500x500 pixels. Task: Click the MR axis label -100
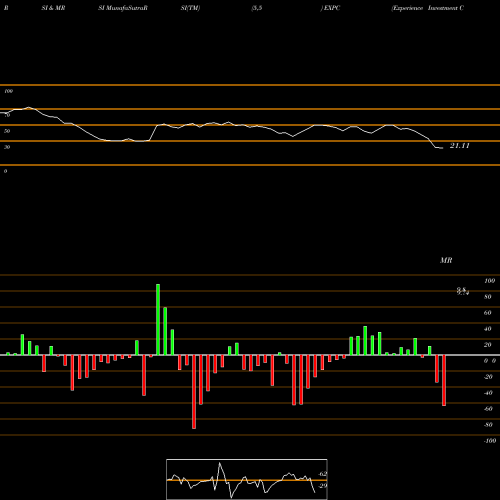490,441
